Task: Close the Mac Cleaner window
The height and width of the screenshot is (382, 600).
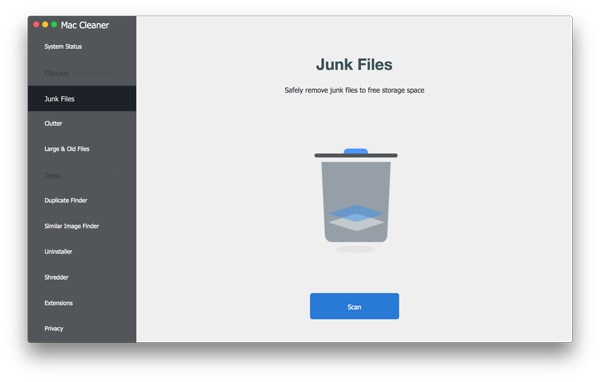Action: (36, 24)
